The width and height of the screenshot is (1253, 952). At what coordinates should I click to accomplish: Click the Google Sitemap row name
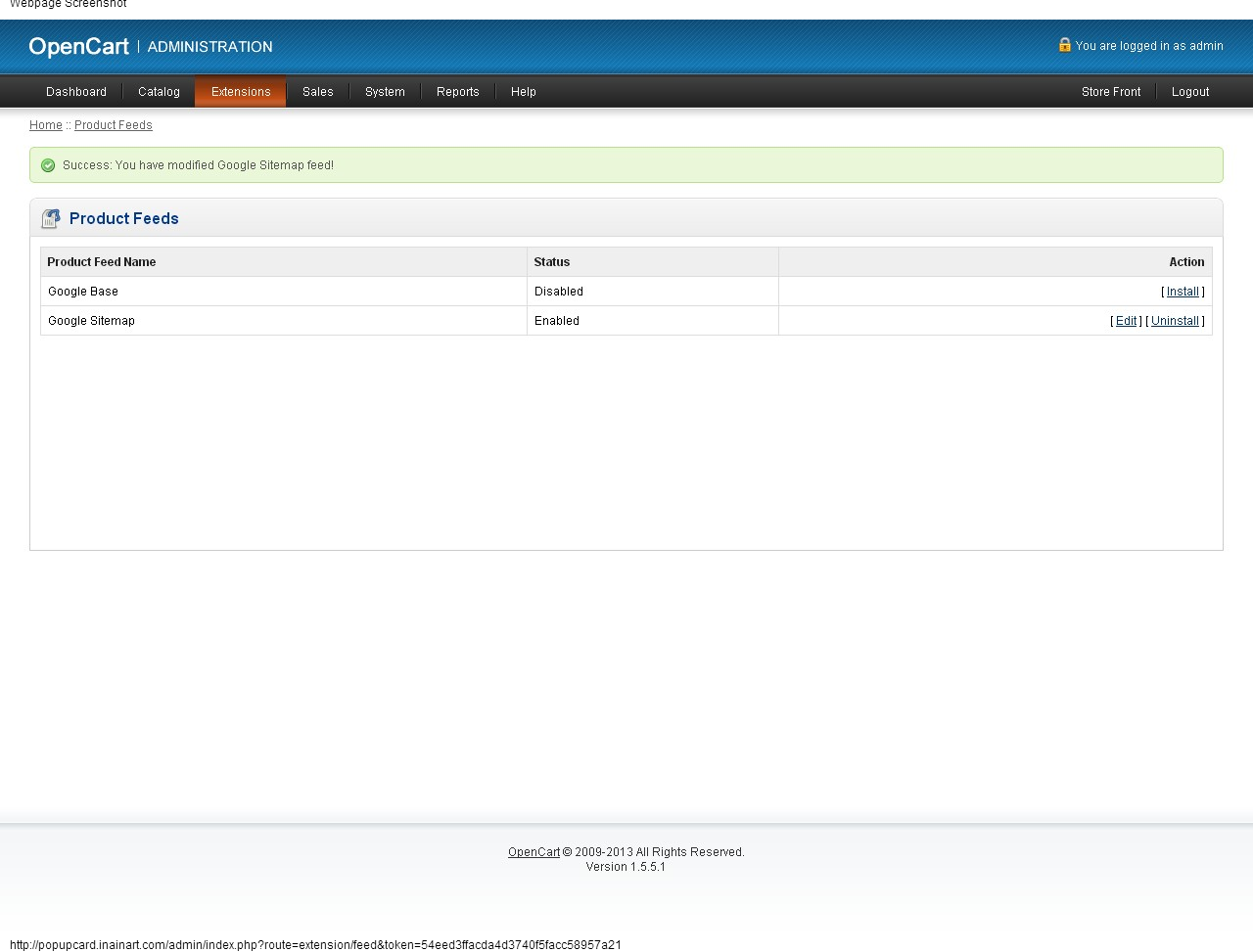tap(92, 321)
